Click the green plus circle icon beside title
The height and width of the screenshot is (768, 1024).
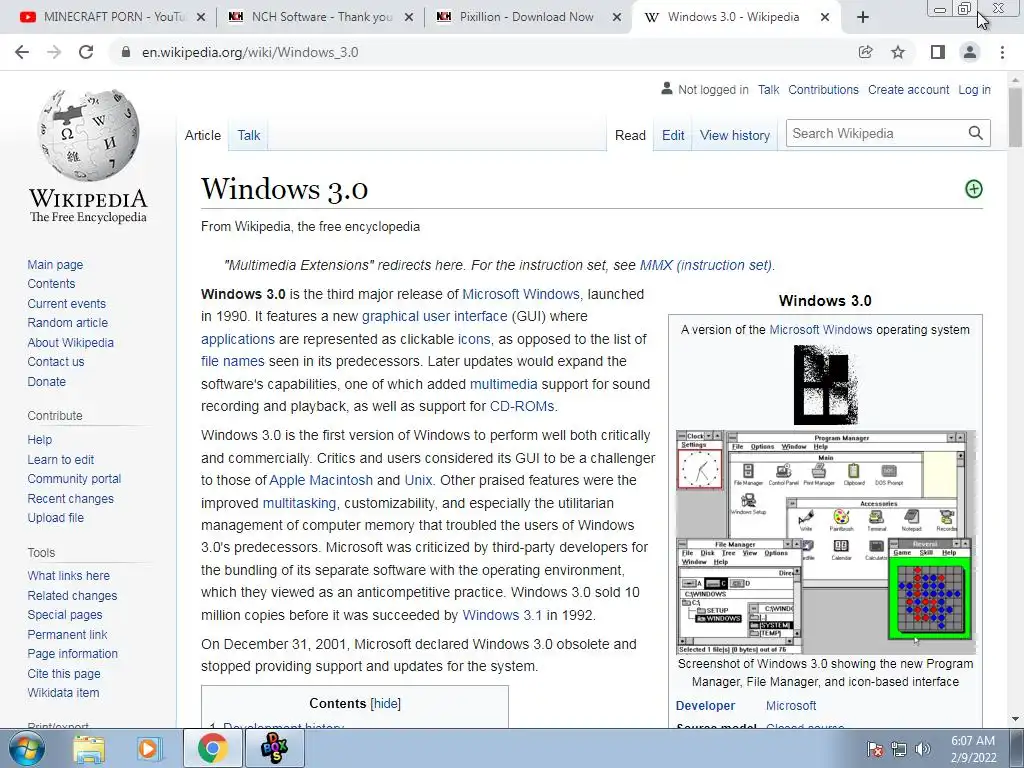(974, 189)
